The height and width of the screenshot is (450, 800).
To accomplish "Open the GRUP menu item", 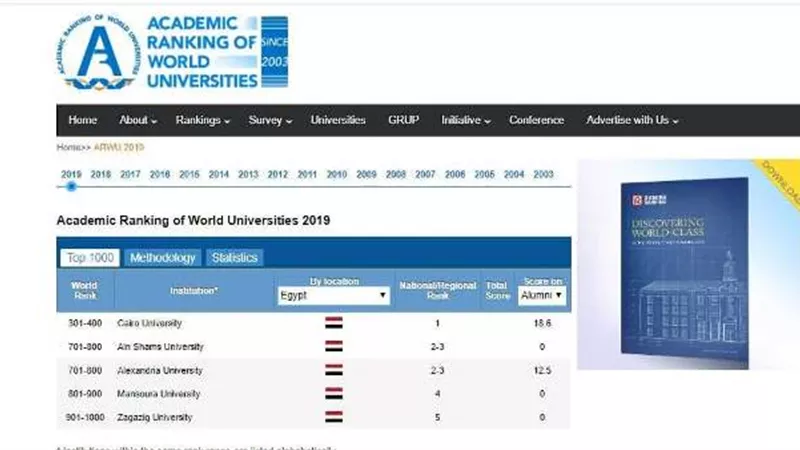I will click(x=404, y=120).
